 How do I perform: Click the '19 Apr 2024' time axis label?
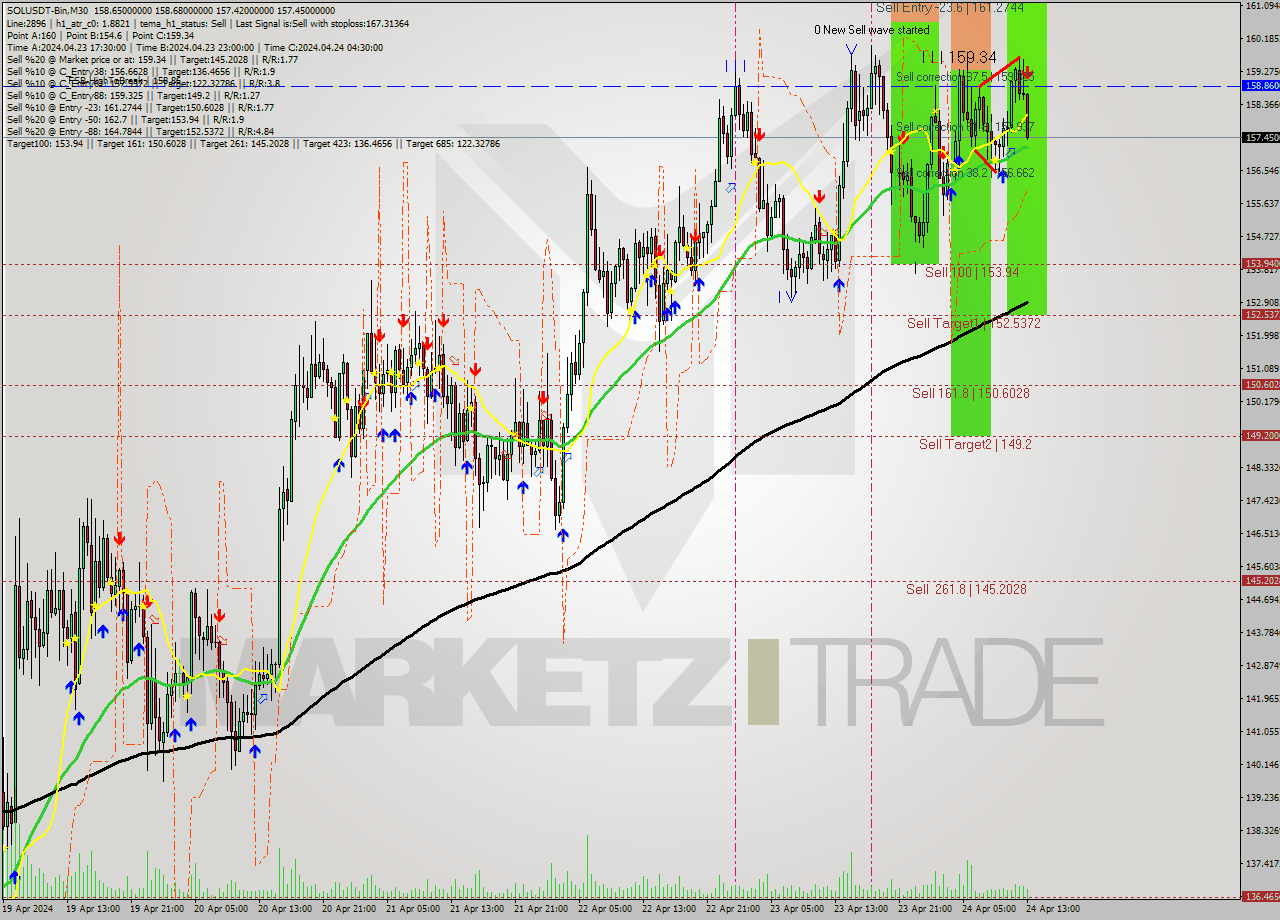click(27, 910)
